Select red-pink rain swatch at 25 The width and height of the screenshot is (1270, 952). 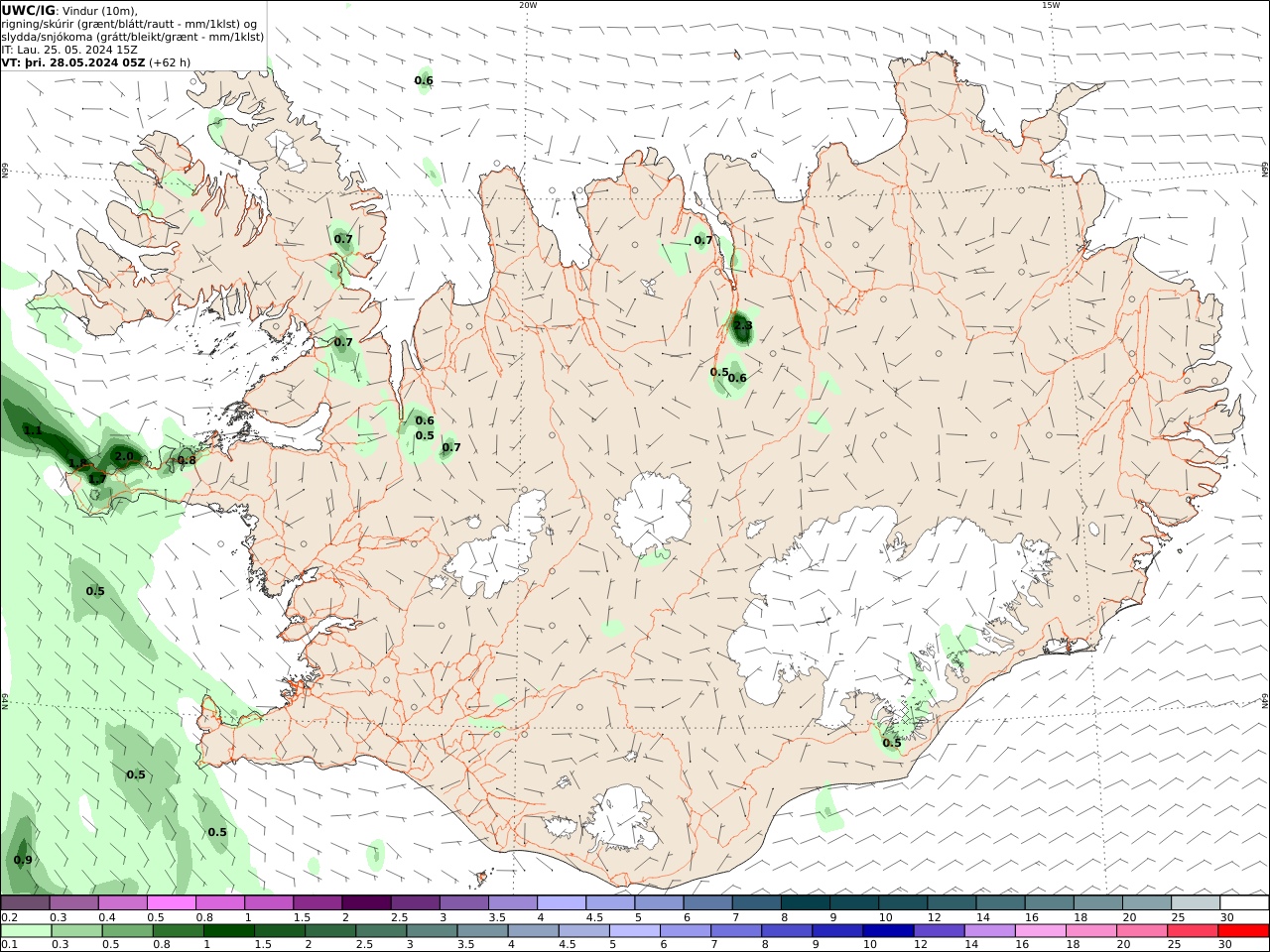point(1193,931)
